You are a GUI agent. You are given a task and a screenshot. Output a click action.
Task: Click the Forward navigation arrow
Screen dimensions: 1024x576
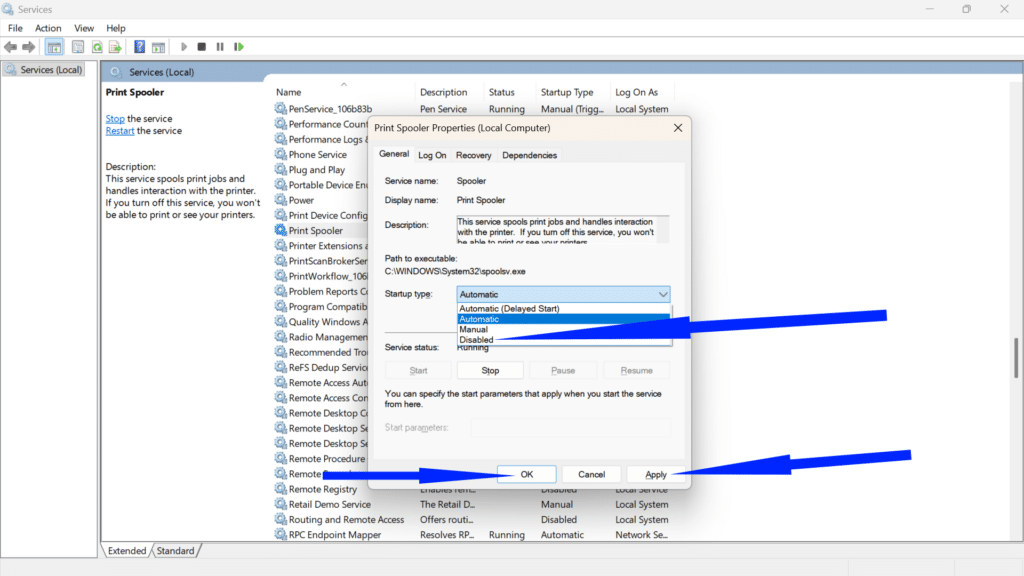coord(27,46)
